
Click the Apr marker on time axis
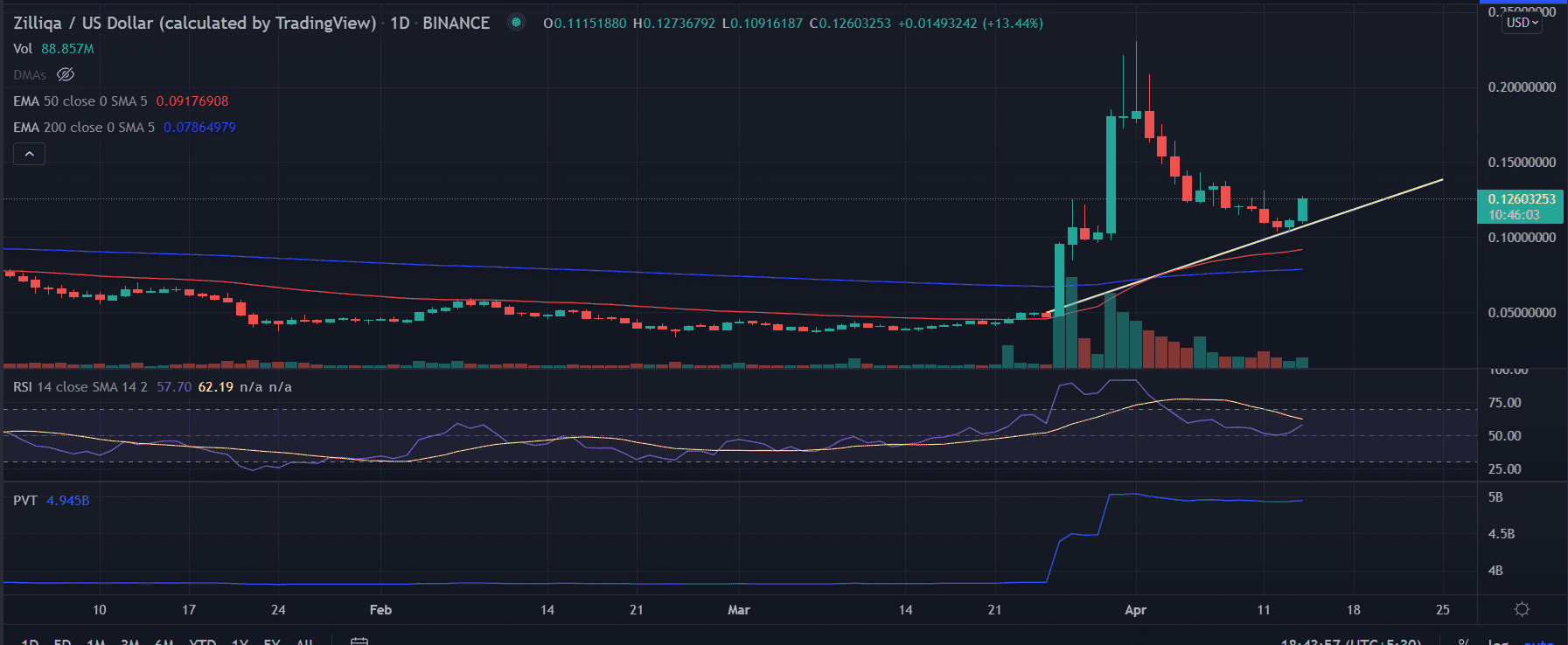(x=1135, y=610)
